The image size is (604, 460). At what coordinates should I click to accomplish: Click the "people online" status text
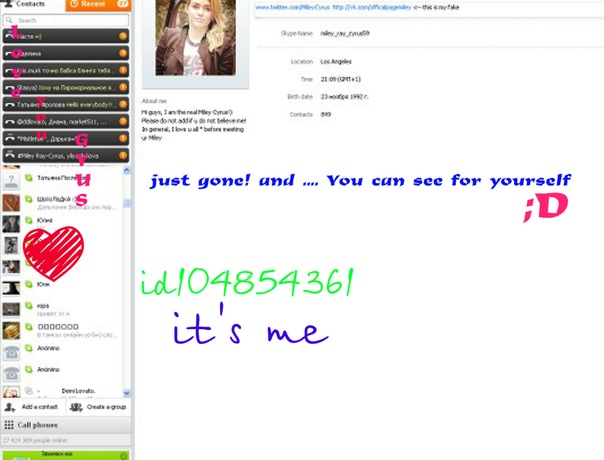click(35, 440)
